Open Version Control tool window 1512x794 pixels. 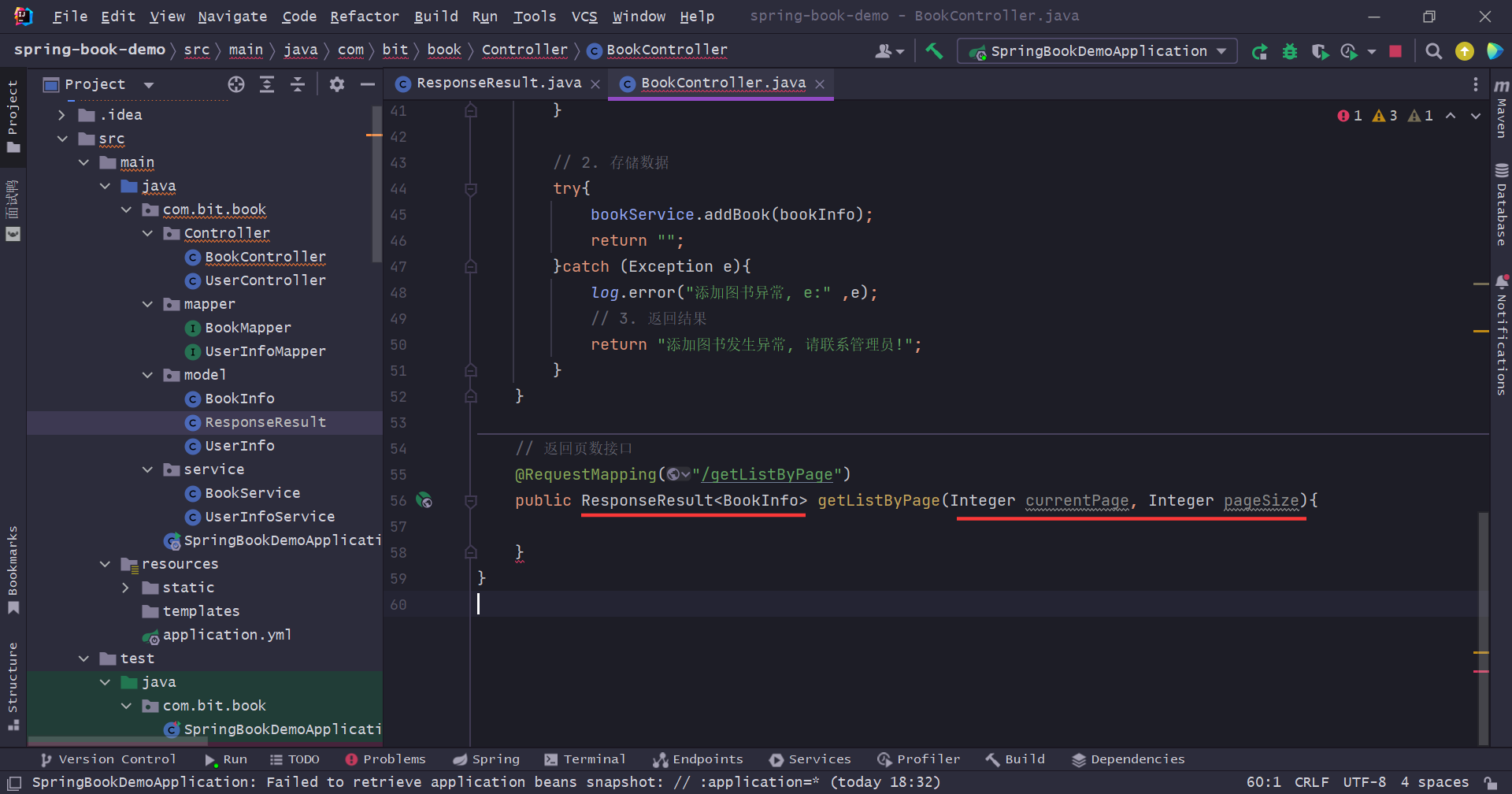[108, 759]
